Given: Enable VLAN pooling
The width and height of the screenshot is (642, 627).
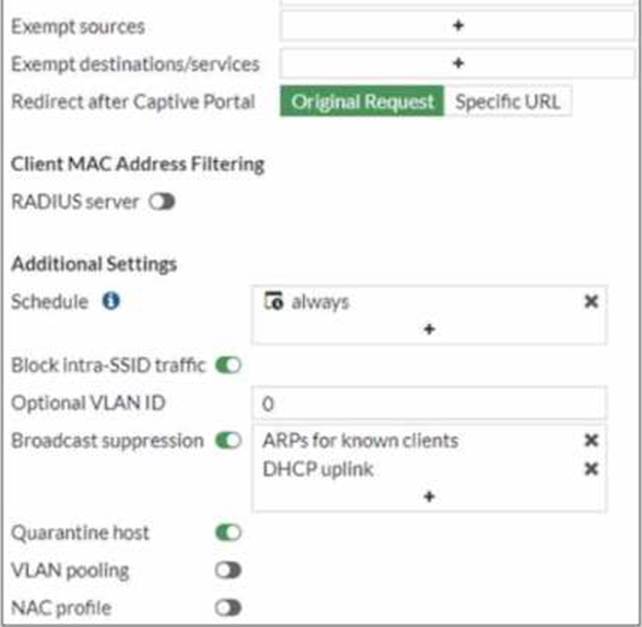Looking at the screenshot, I should [228, 570].
